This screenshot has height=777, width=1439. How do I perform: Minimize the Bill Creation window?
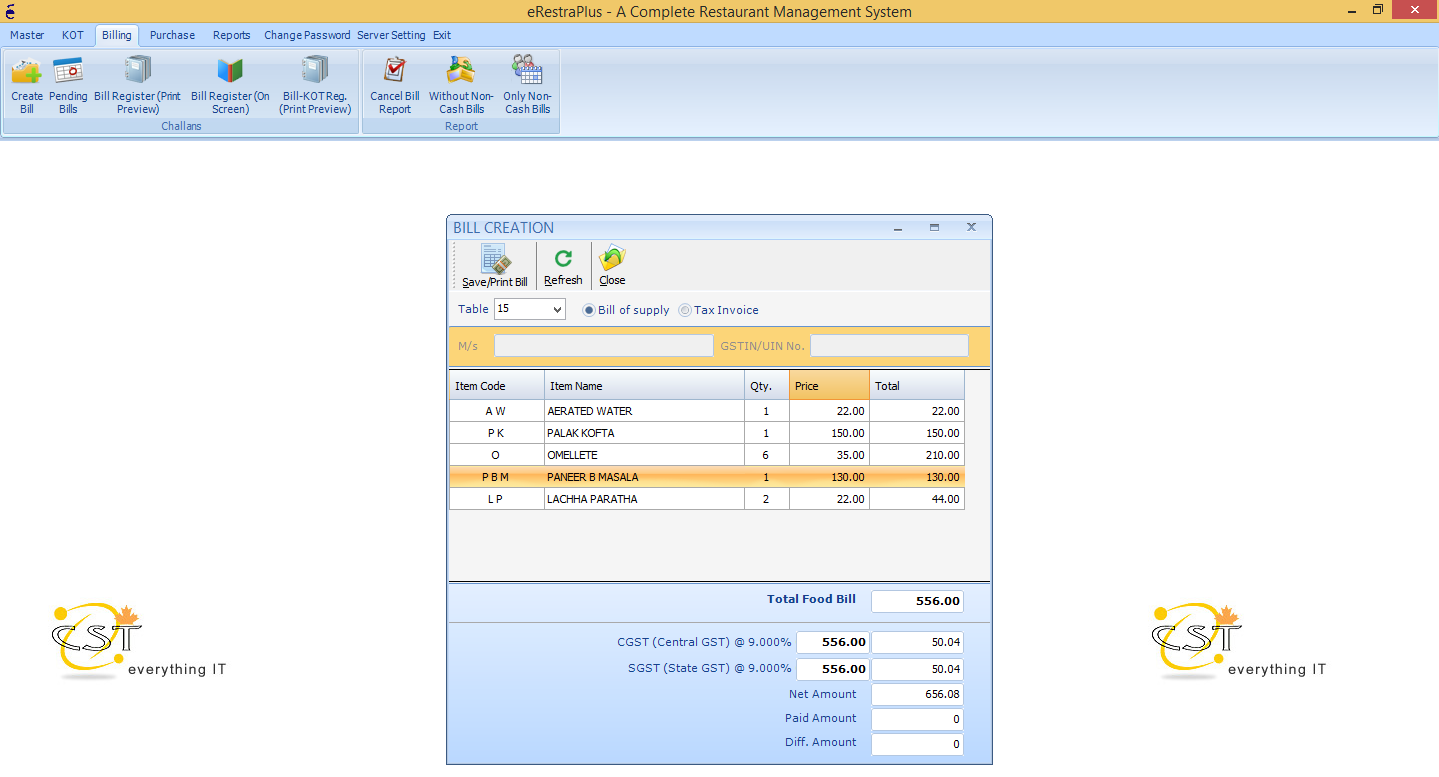click(898, 228)
